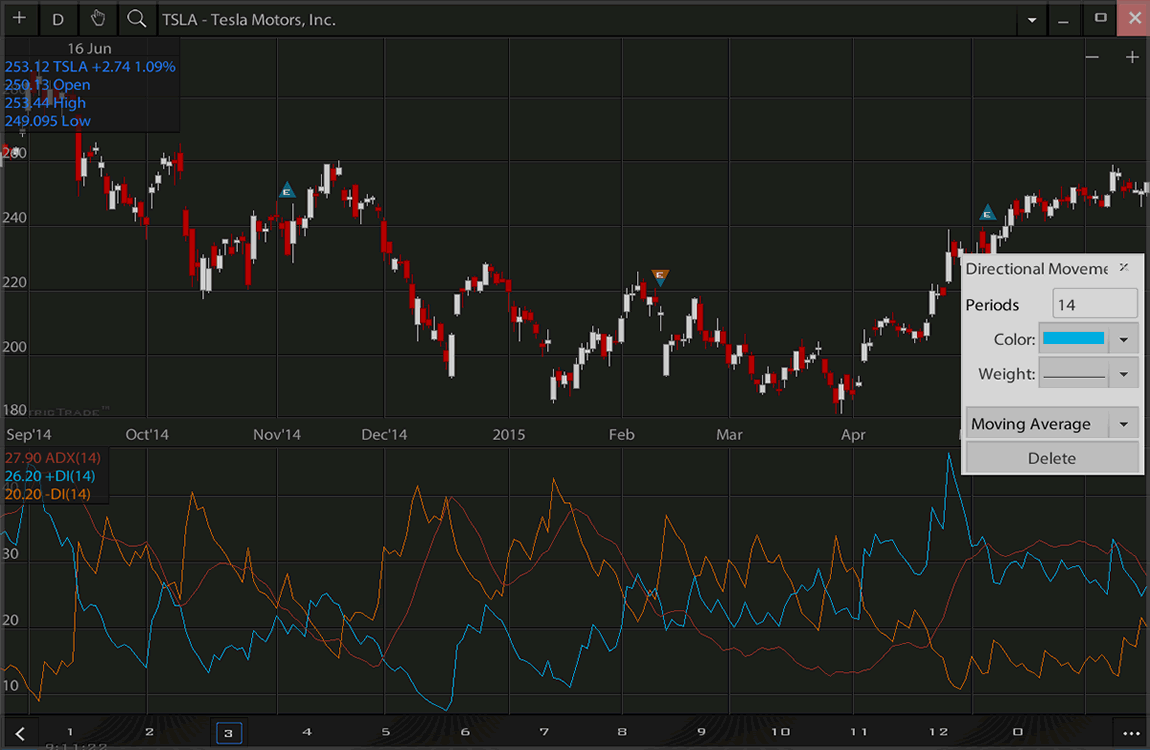The width and height of the screenshot is (1150, 750).
Task: Expand the symbol dropdown arrow in title bar
Action: coord(1032,20)
